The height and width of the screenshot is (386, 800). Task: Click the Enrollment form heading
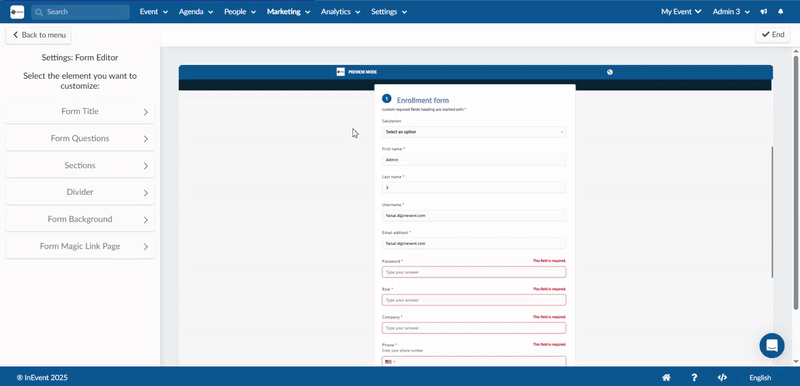tap(423, 100)
